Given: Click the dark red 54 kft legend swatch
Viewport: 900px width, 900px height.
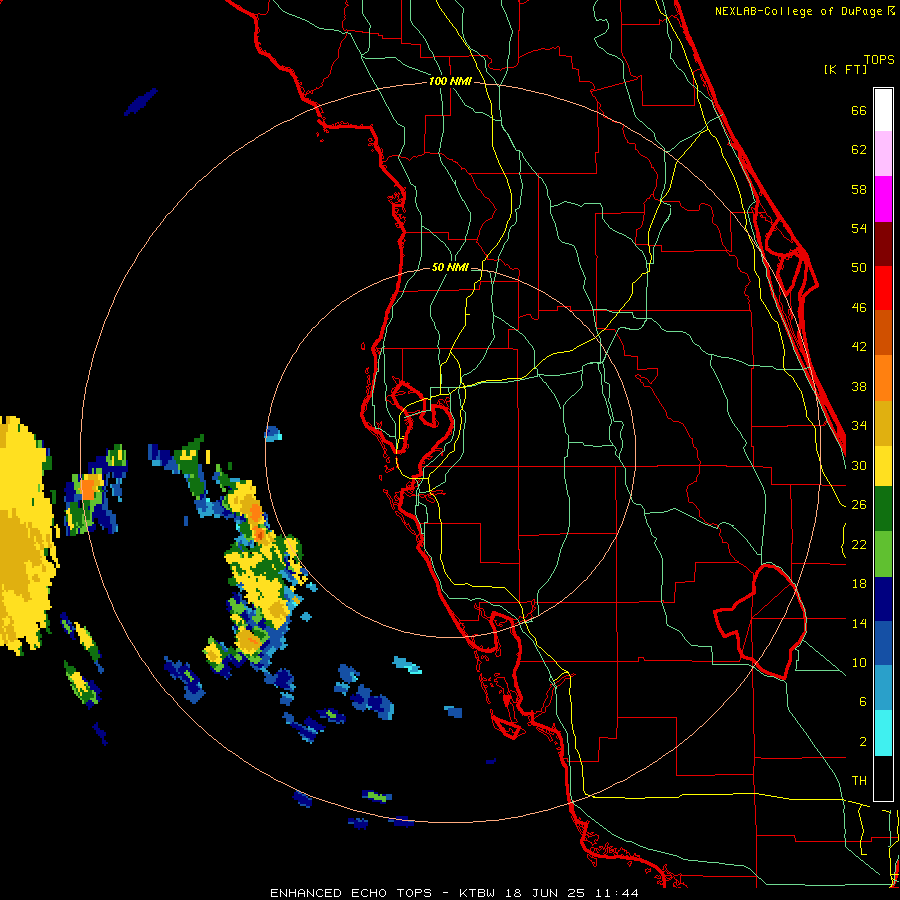Looking at the screenshot, I should click(883, 244).
